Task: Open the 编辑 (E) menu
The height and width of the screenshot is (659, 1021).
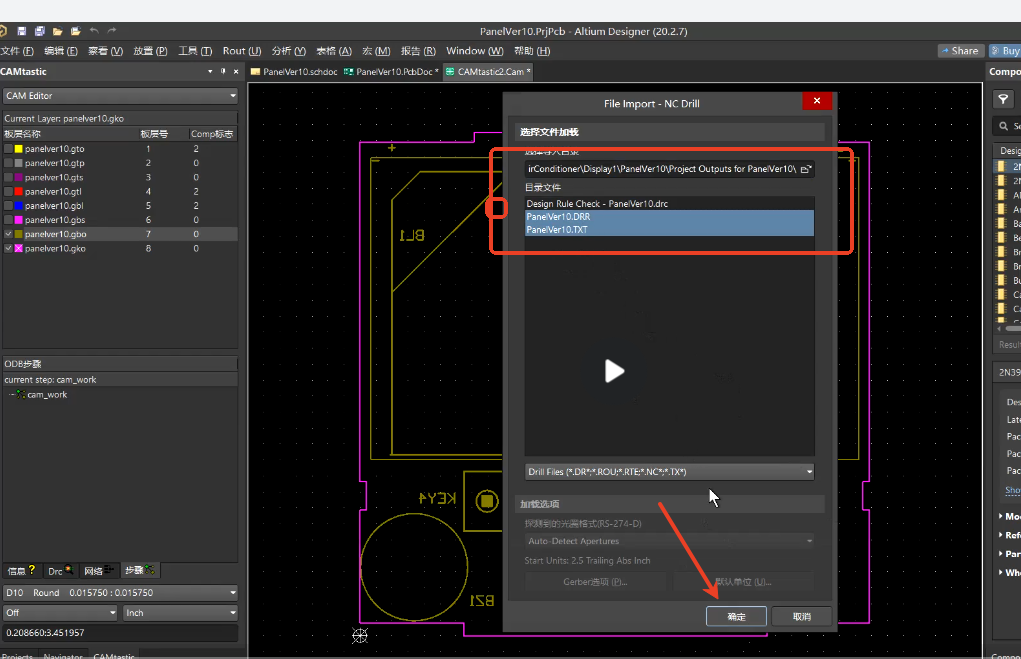Action: click(x=61, y=51)
